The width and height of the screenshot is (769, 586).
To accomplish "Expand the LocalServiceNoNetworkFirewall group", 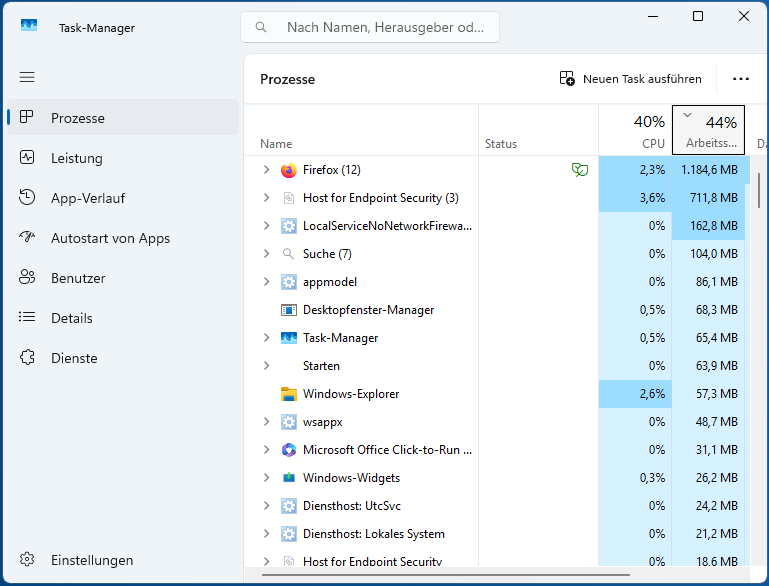I will pyautogui.click(x=266, y=226).
